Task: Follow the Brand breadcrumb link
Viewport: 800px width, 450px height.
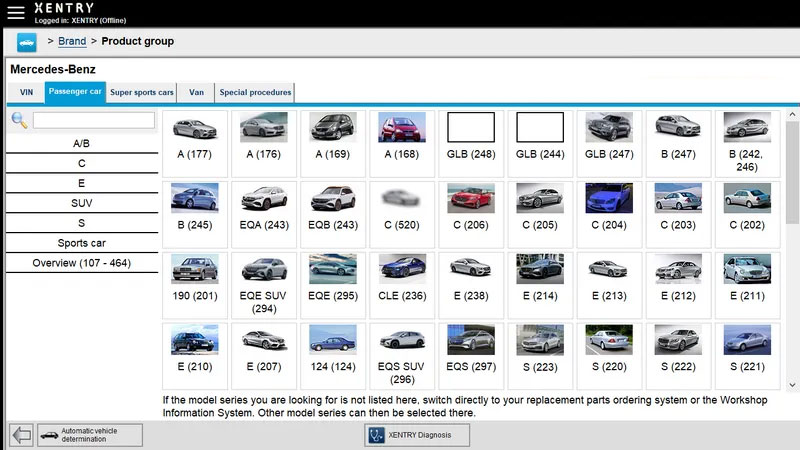Action: (x=72, y=41)
